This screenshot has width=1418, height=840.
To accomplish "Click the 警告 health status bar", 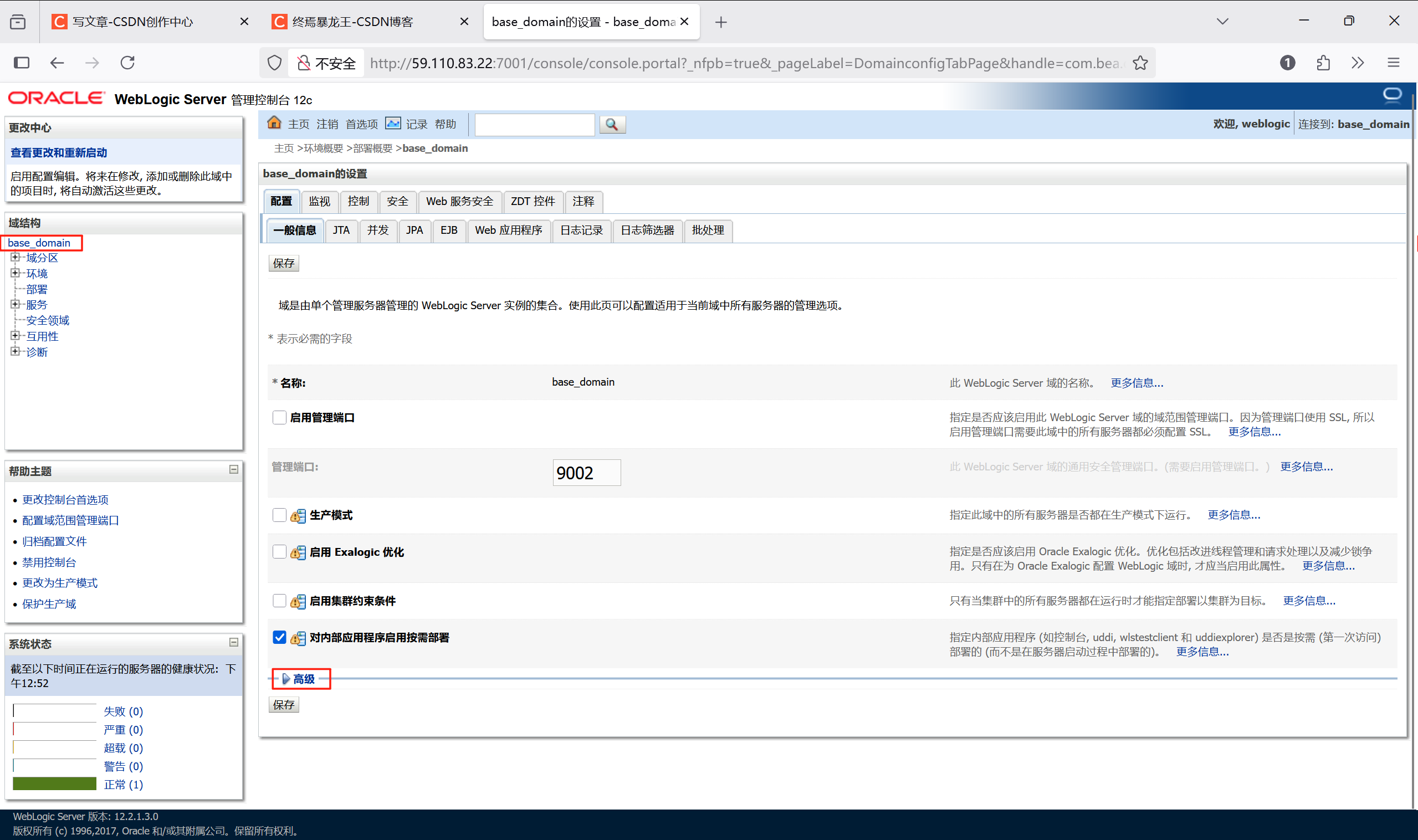I will 54,766.
